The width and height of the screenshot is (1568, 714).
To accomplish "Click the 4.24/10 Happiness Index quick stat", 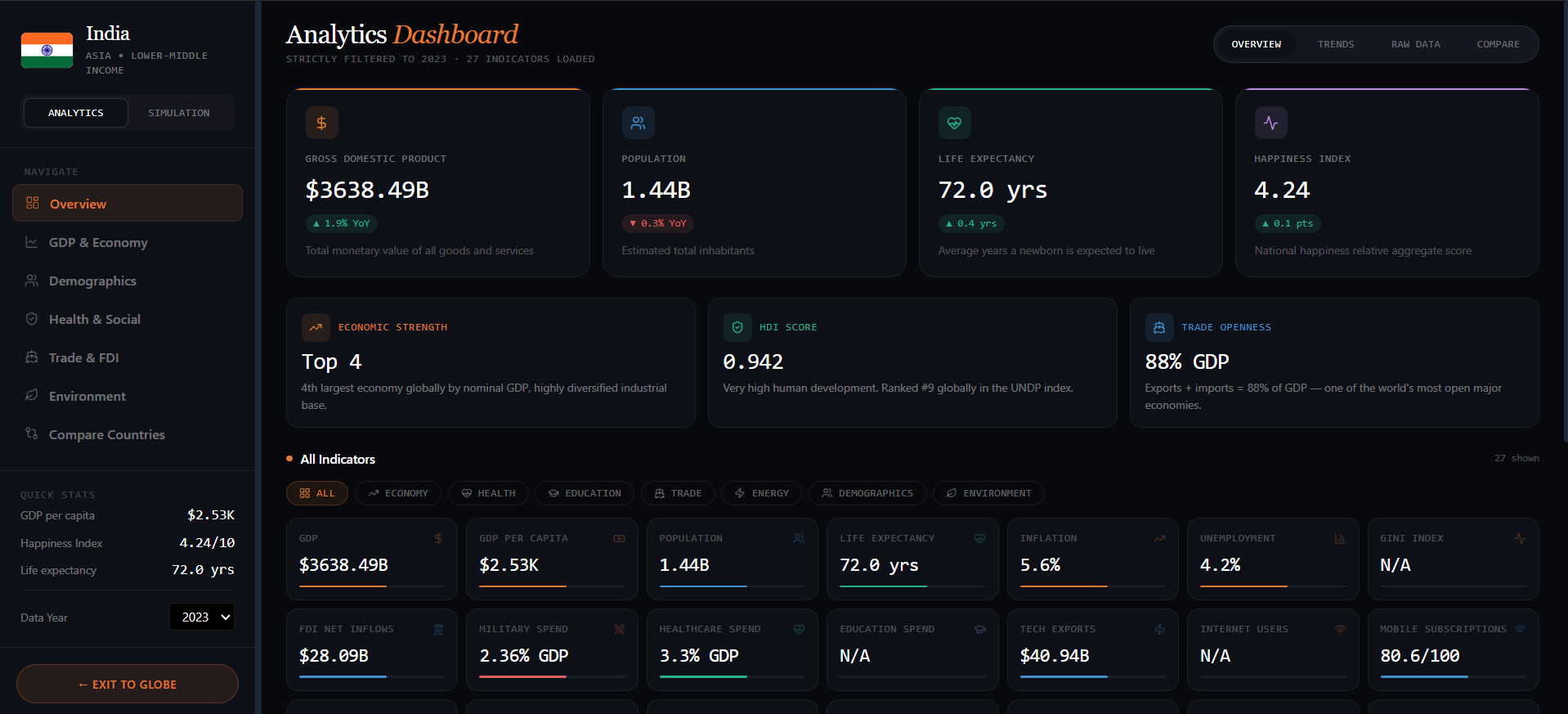I will [207, 543].
